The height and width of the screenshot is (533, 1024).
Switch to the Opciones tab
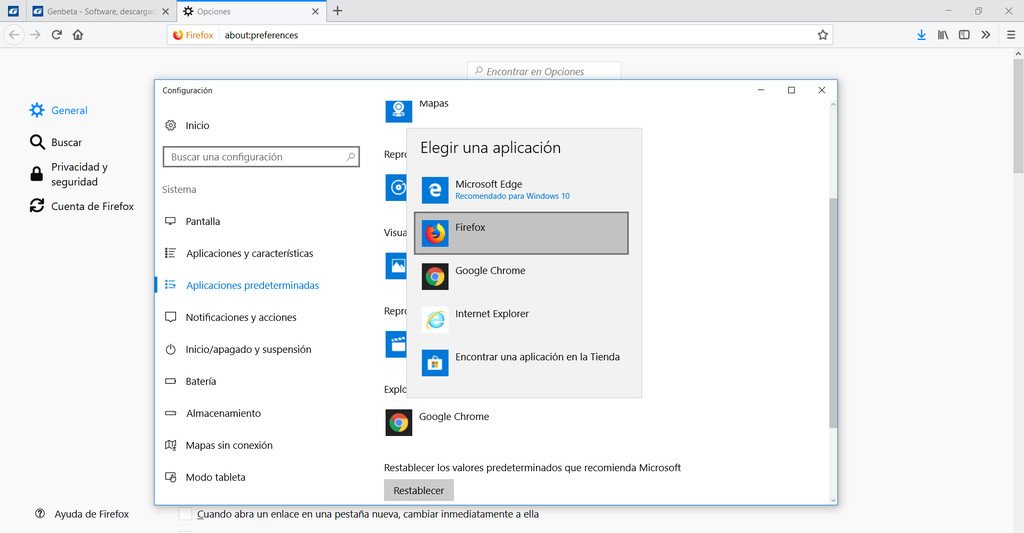pyautogui.click(x=252, y=11)
